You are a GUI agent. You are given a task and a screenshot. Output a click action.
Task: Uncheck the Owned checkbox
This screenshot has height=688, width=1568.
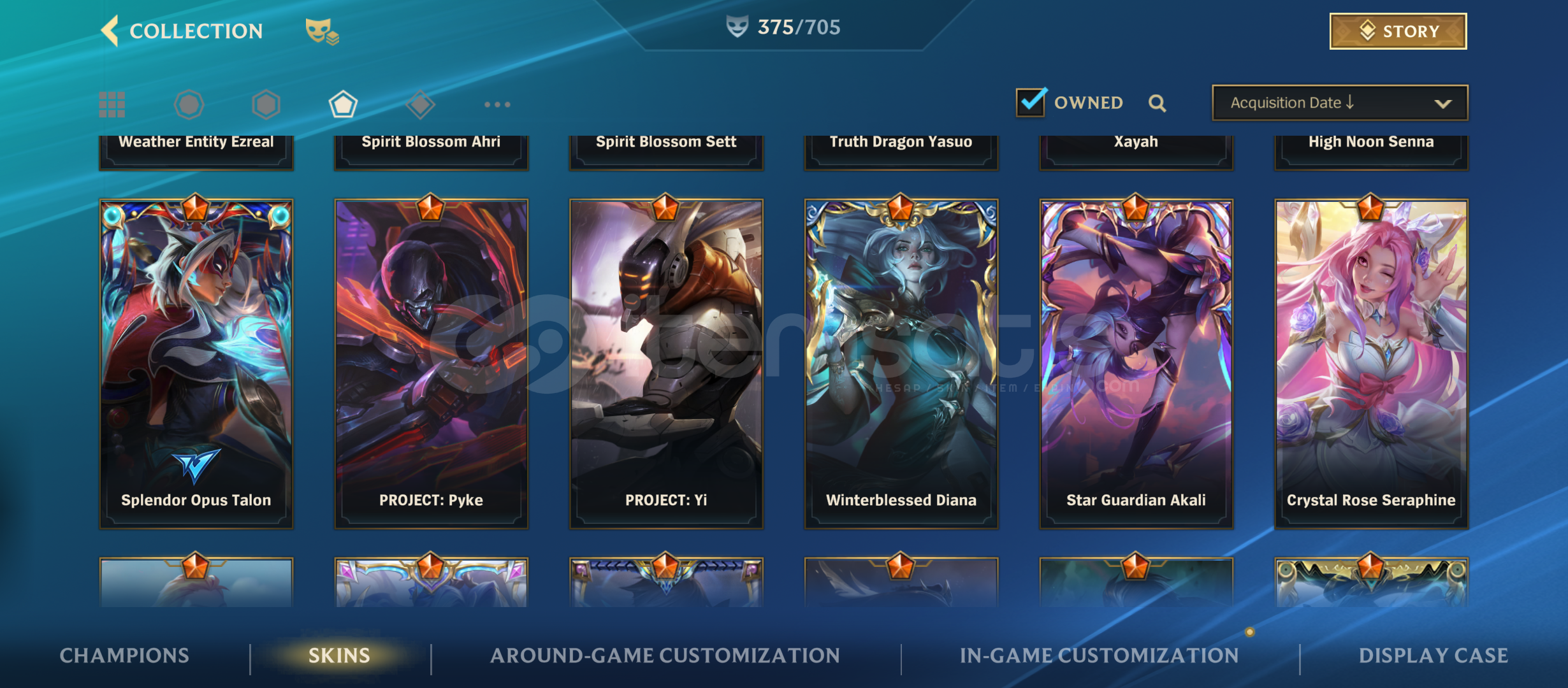point(1031,102)
